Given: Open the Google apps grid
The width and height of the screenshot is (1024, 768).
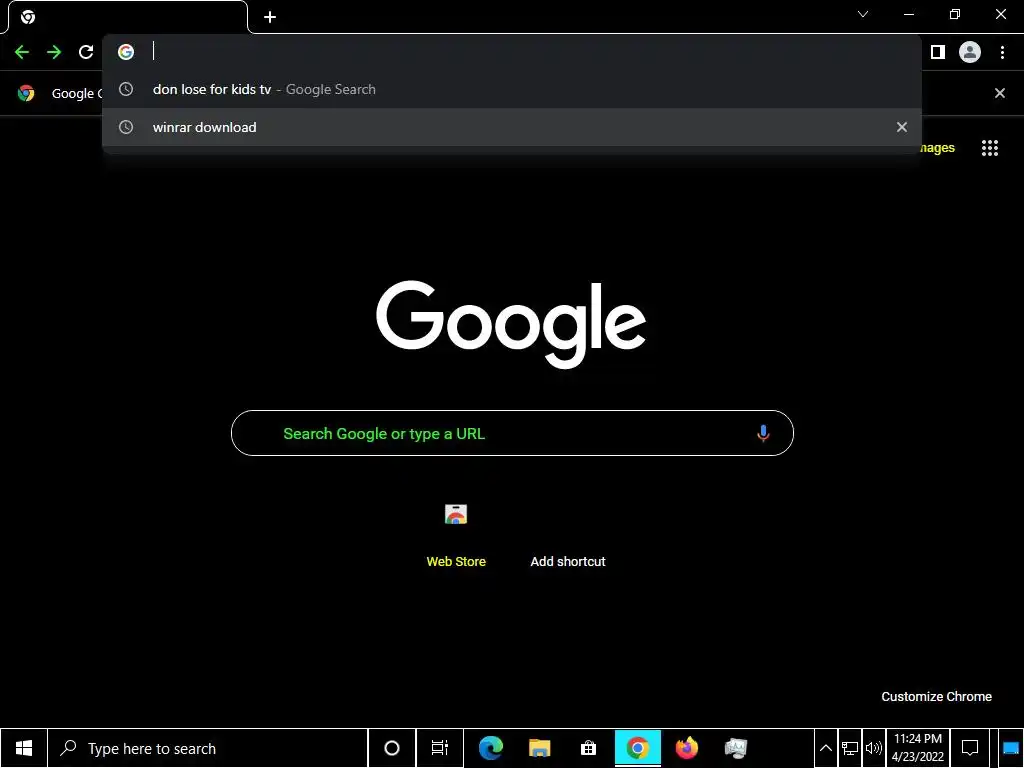Looking at the screenshot, I should 990,148.
